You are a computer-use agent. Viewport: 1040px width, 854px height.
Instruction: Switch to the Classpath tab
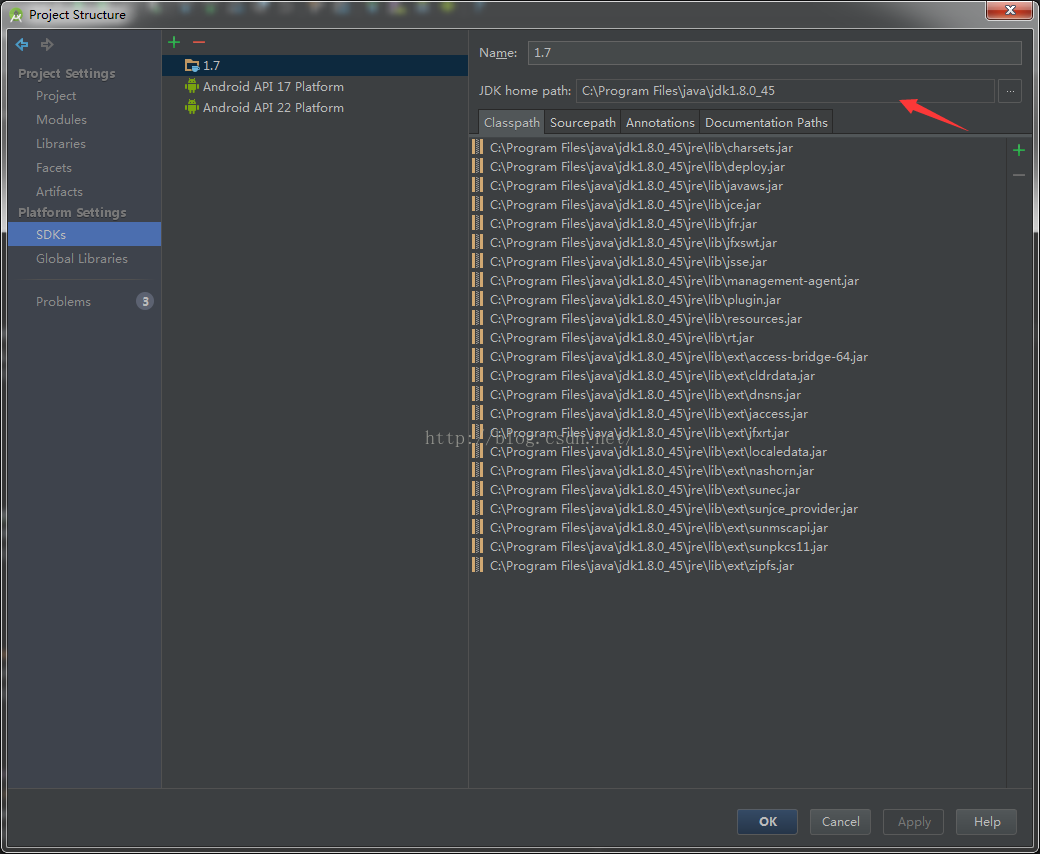click(x=511, y=123)
